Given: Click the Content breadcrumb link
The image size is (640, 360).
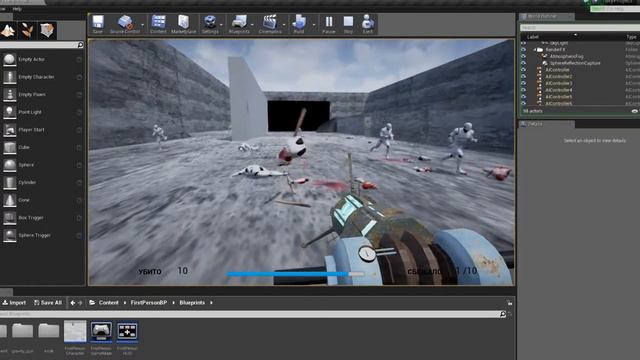Looking at the screenshot, I should tap(109, 303).
